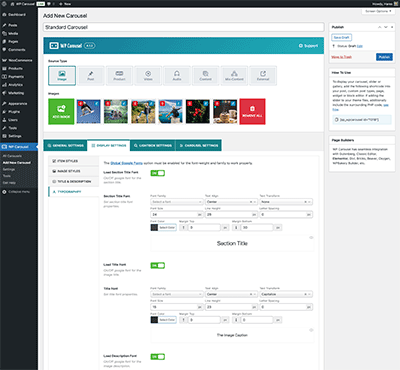Select the Audio source type

coord(177,76)
